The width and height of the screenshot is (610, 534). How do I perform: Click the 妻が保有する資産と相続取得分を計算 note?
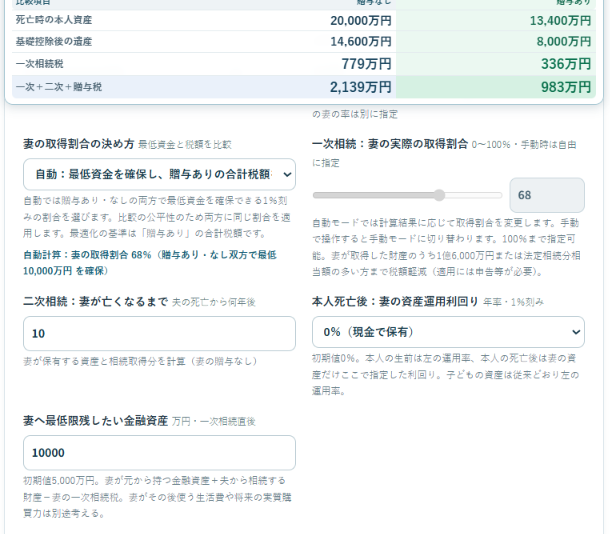140,361
